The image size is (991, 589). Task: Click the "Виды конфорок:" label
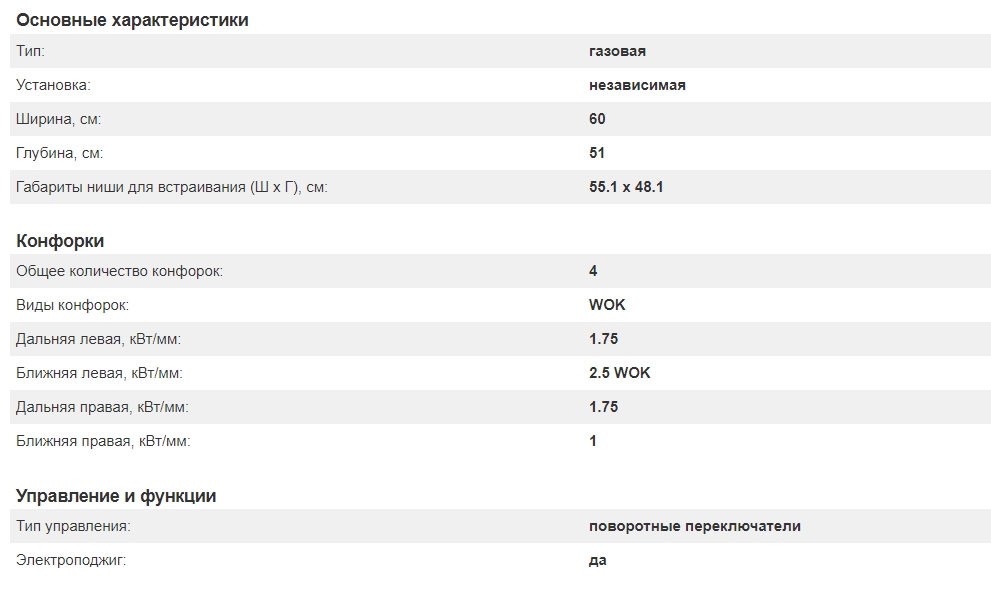click(72, 305)
